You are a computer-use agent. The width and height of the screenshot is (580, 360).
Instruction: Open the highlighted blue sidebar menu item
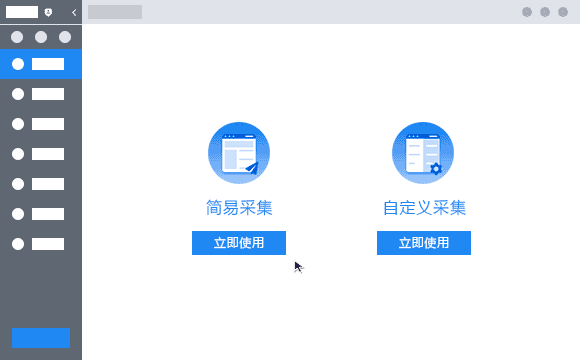point(41,64)
